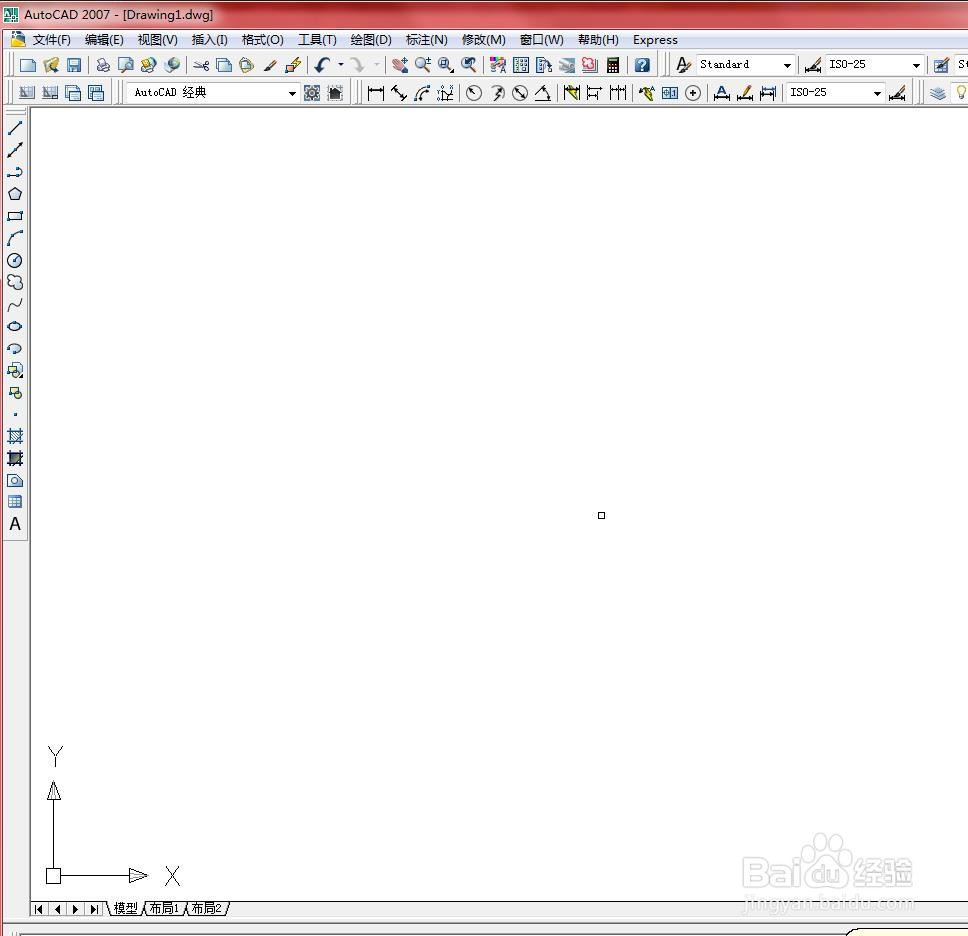Click the Table tool in draw toolbar

15,502
